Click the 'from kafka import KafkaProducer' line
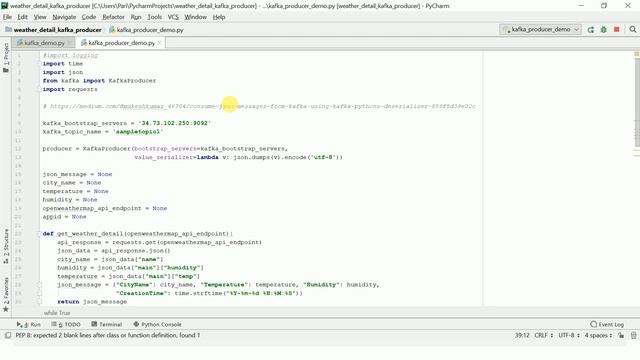Viewport: 640px width, 360px height. (99, 81)
